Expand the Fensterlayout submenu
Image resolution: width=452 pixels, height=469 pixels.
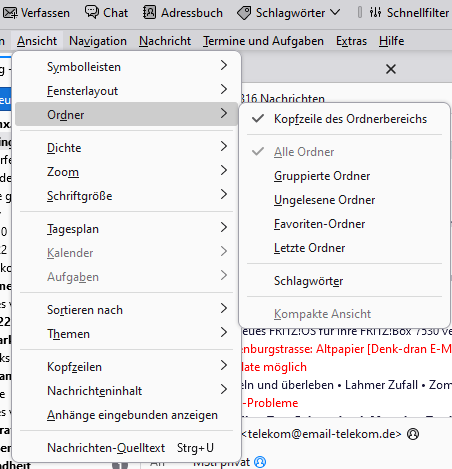click(x=126, y=91)
